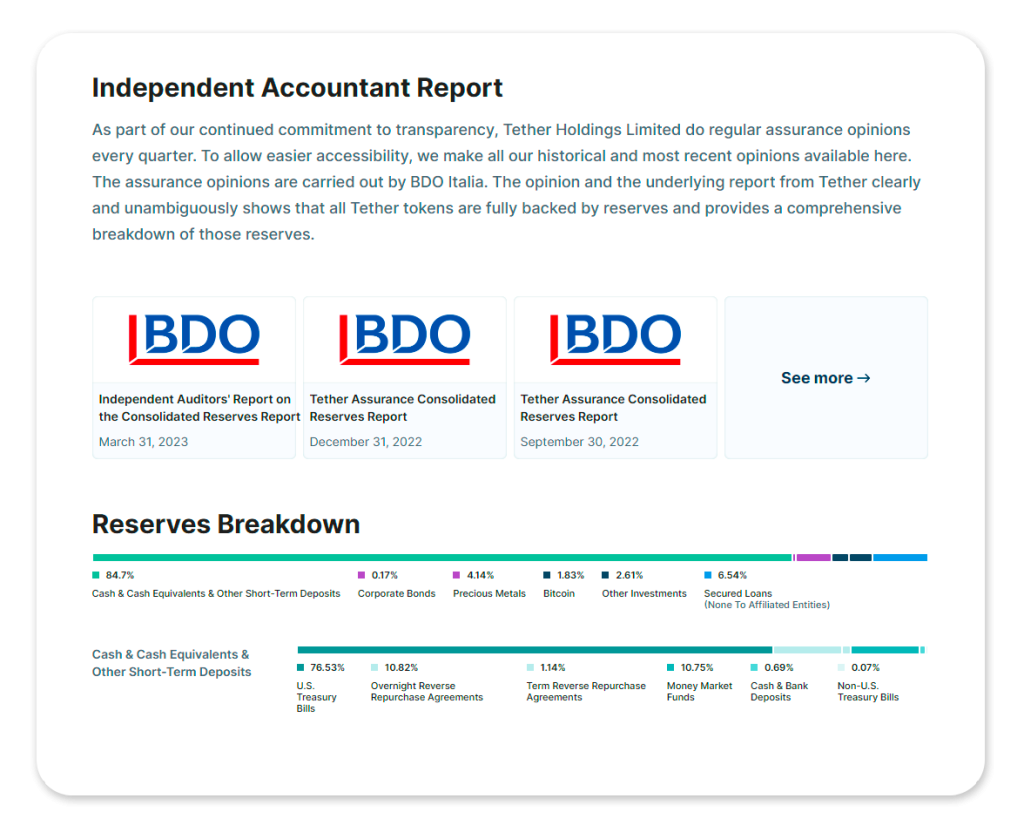Click the blue Secured Loans bar segment
1024x839 pixels.
[900, 557]
